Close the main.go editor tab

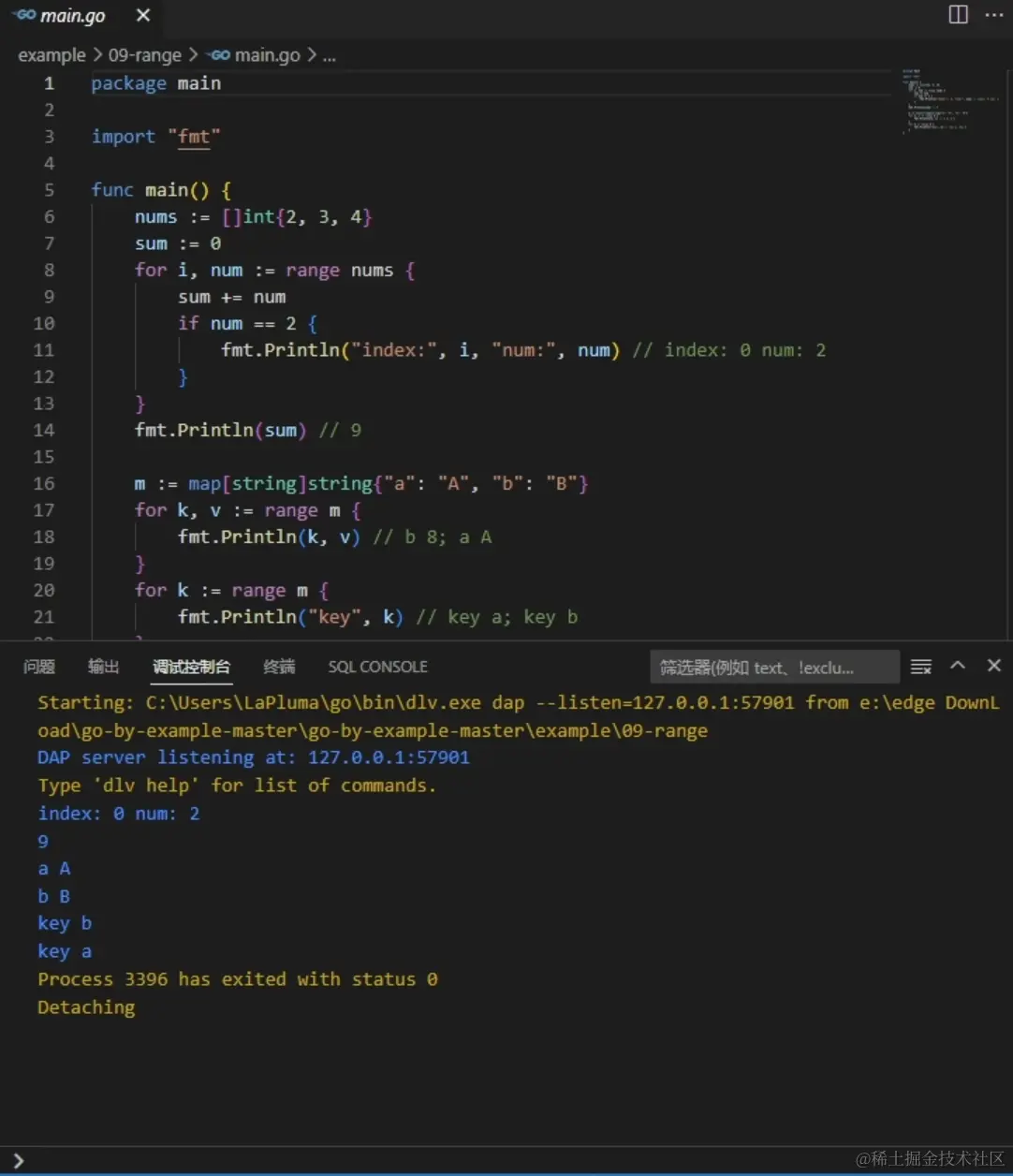point(143,16)
